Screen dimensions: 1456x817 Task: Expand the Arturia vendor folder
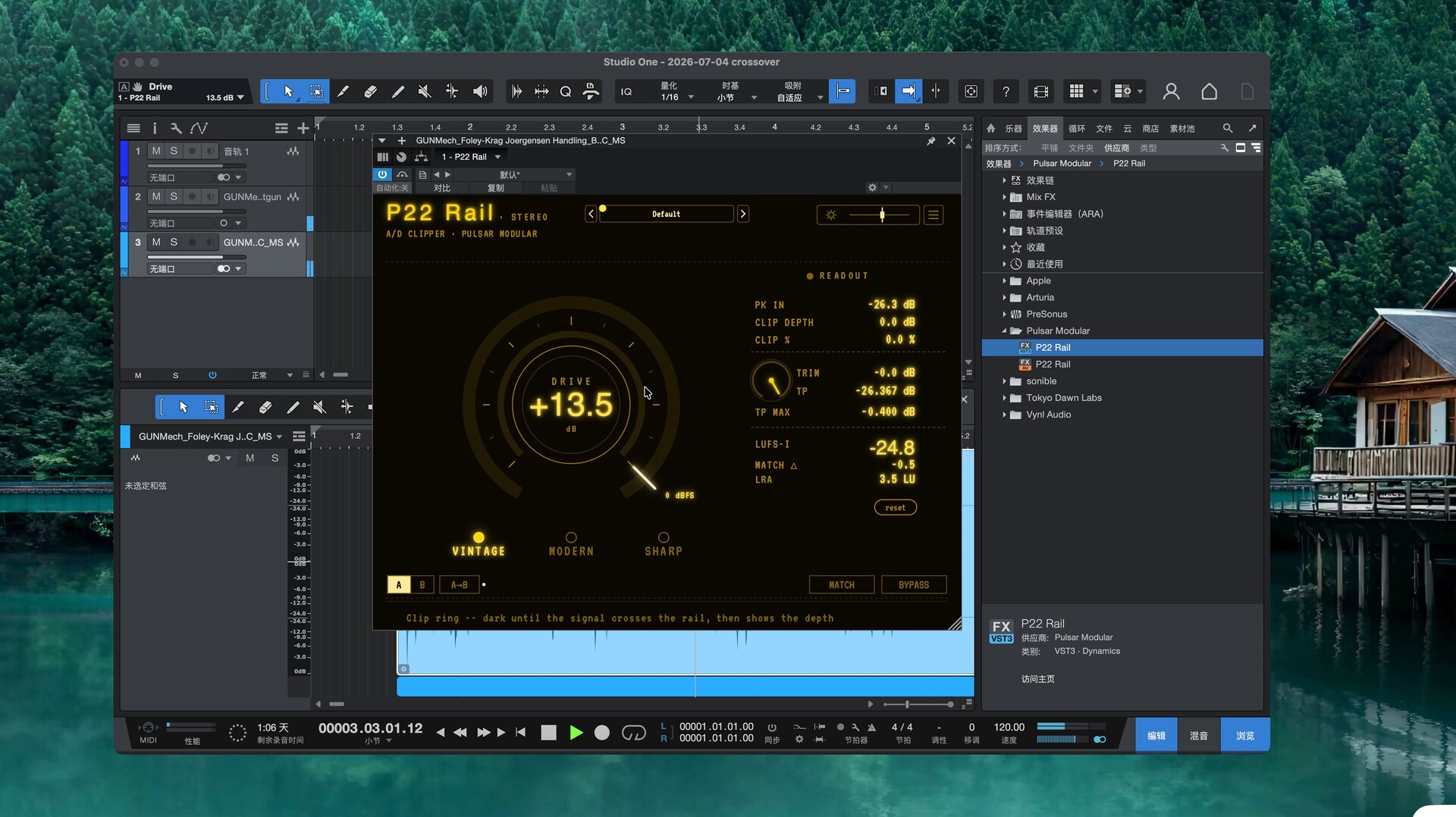1004,298
